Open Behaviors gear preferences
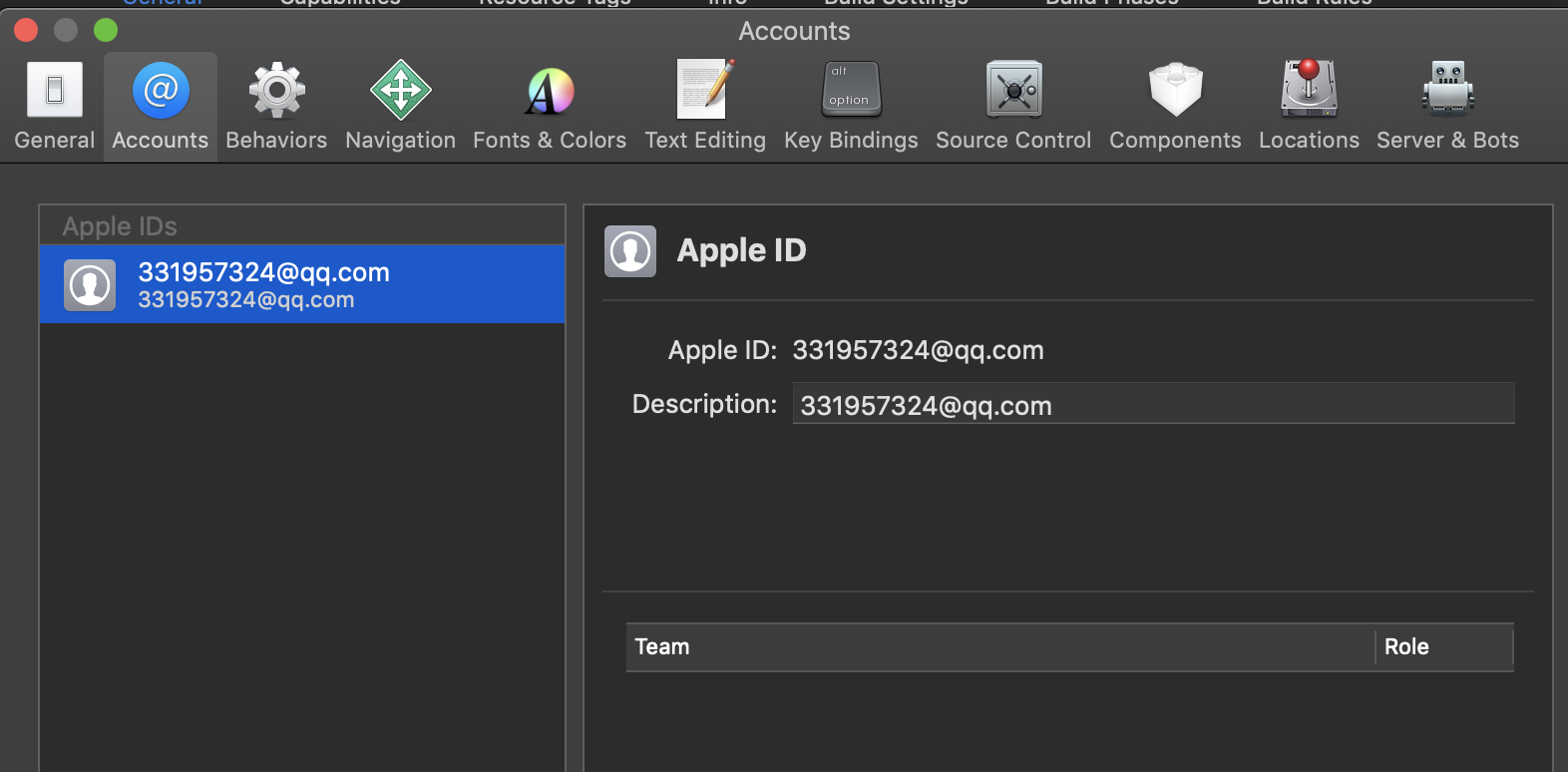The image size is (1568, 772). click(276, 106)
